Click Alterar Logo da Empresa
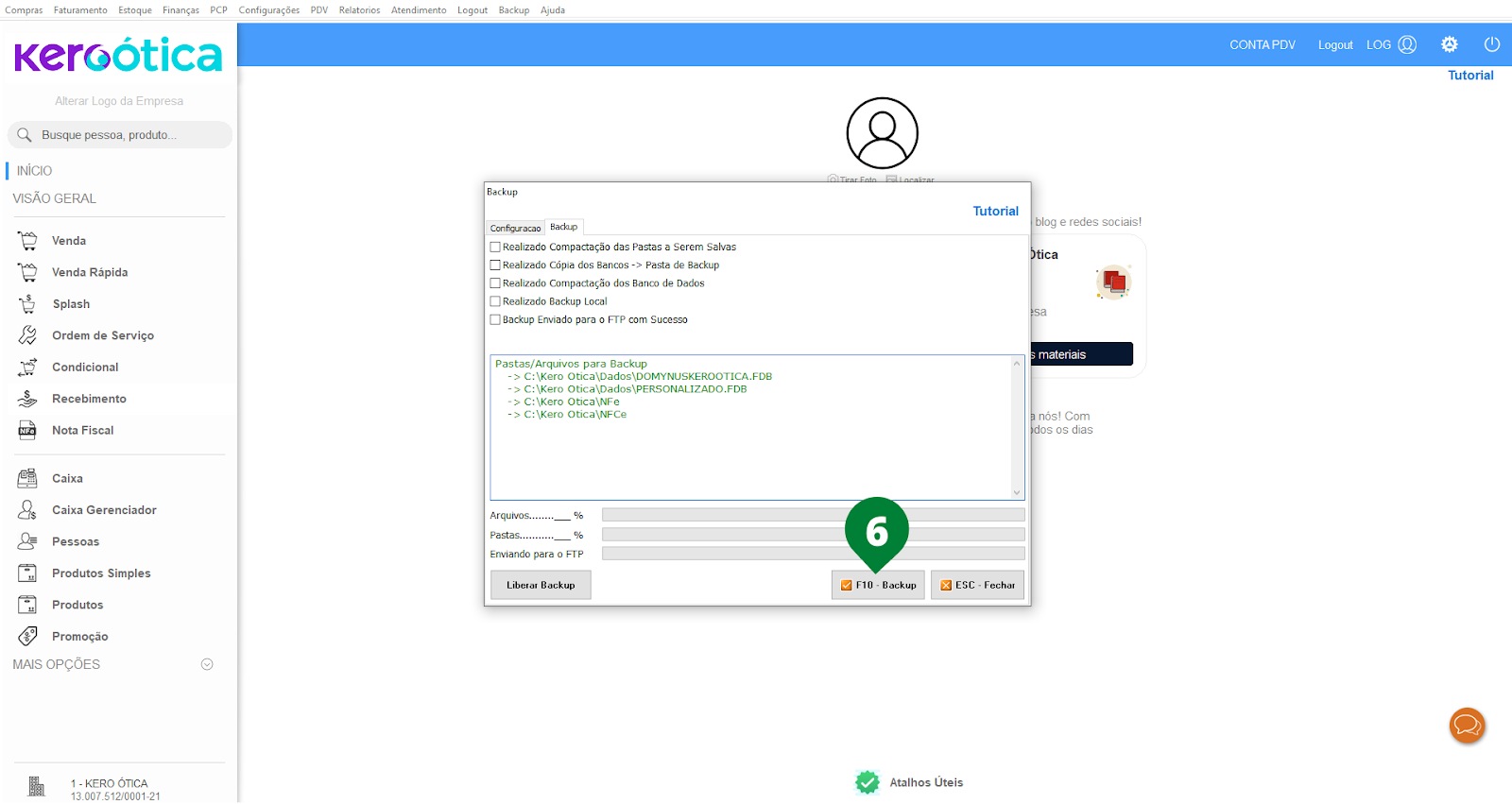 119,101
